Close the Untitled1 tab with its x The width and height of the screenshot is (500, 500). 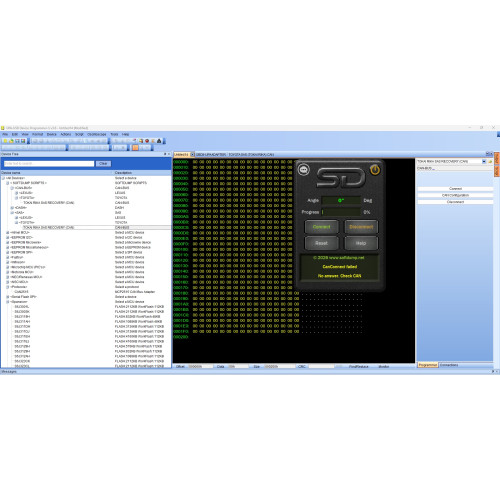coord(192,155)
